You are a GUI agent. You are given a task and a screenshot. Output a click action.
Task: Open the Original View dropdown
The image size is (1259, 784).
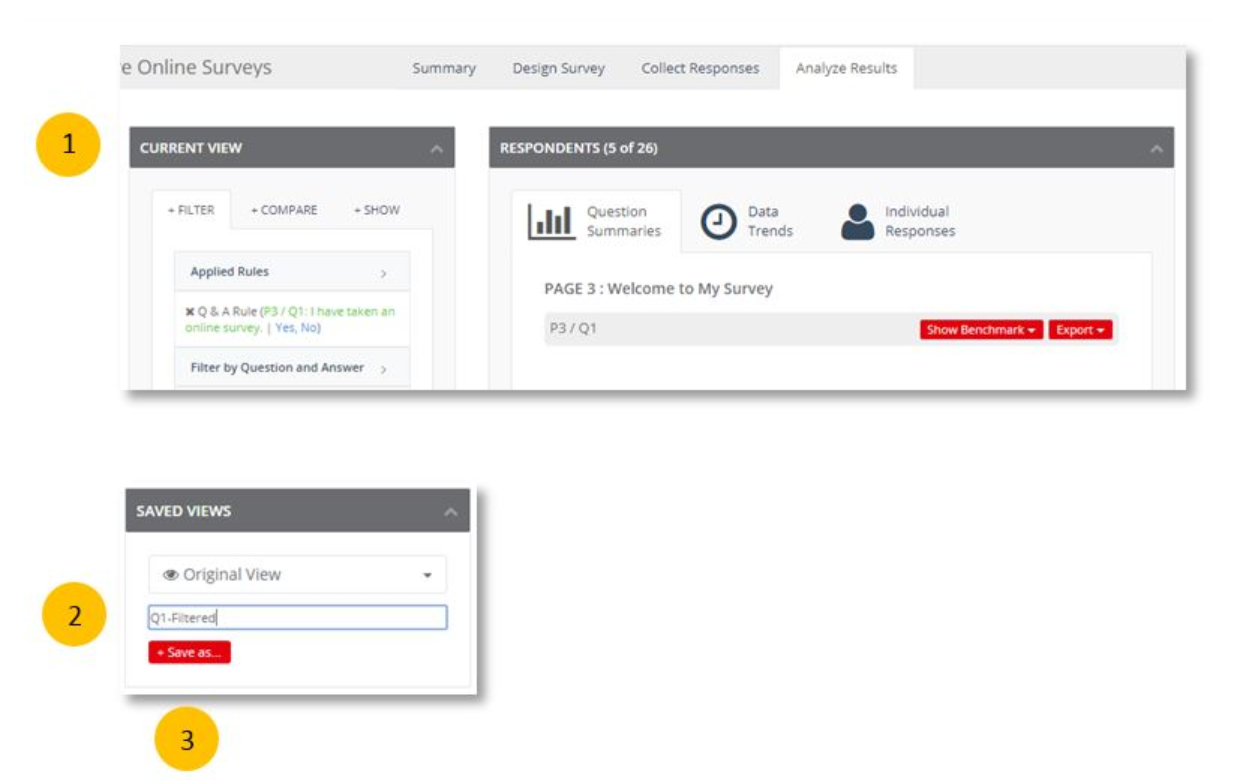[x=427, y=576]
